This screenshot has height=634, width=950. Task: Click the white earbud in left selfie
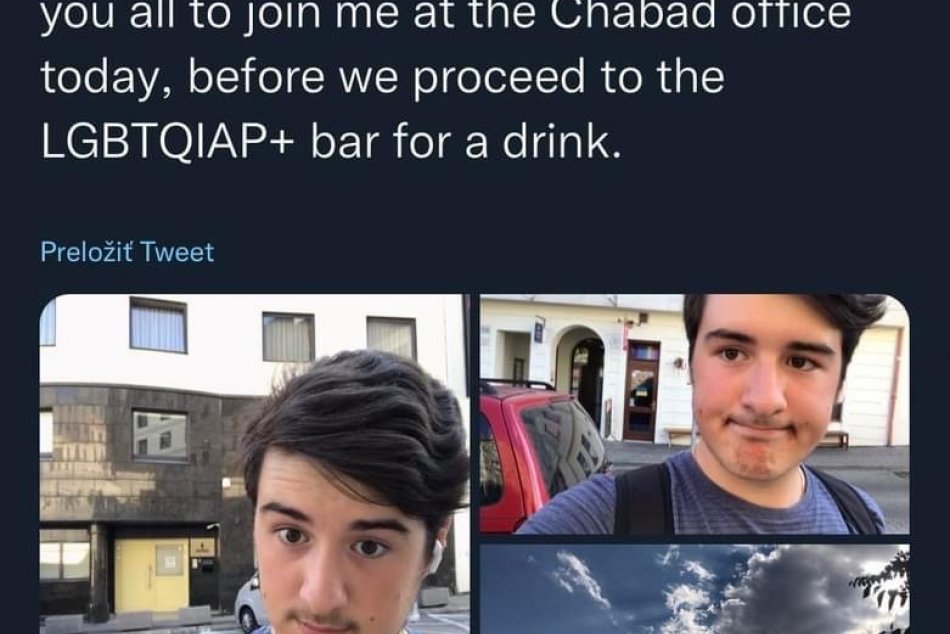[x=434, y=555]
